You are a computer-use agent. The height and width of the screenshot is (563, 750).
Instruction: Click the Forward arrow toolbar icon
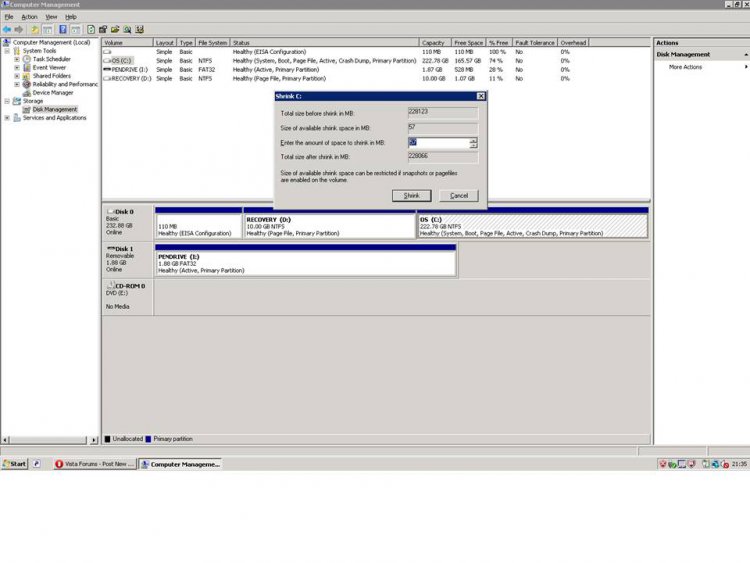click(x=19, y=30)
